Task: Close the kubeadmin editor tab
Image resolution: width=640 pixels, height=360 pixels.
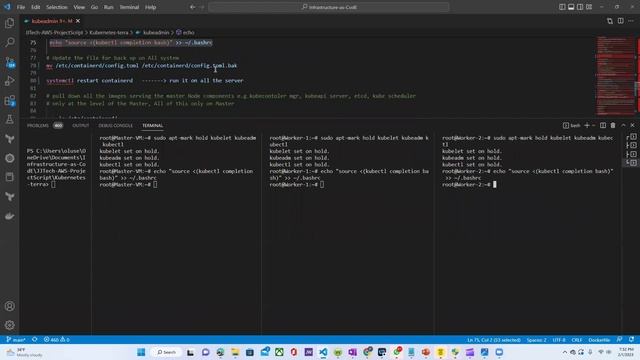Action: pos(78,21)
